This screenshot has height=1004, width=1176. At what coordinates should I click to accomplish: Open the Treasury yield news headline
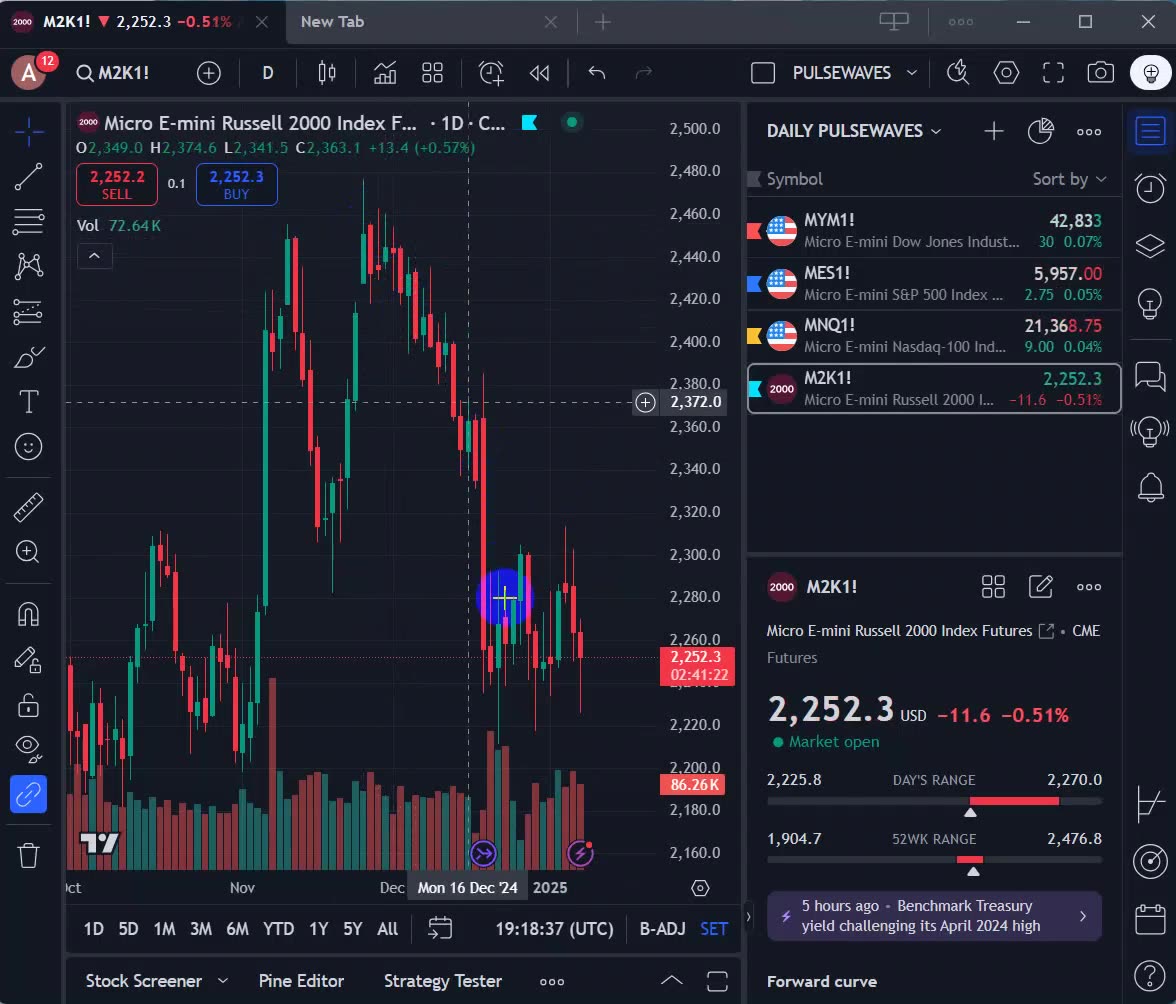click(934, 916)
